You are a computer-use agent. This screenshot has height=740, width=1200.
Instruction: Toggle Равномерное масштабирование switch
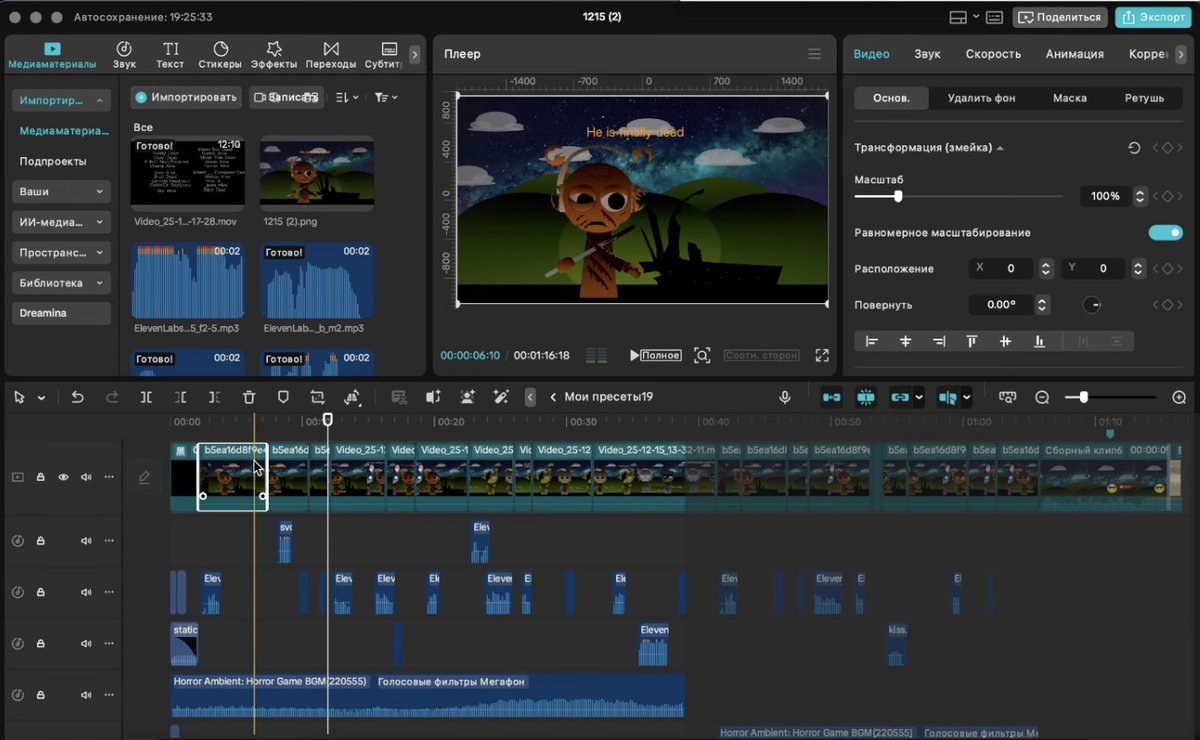[x=1165, y=233]
